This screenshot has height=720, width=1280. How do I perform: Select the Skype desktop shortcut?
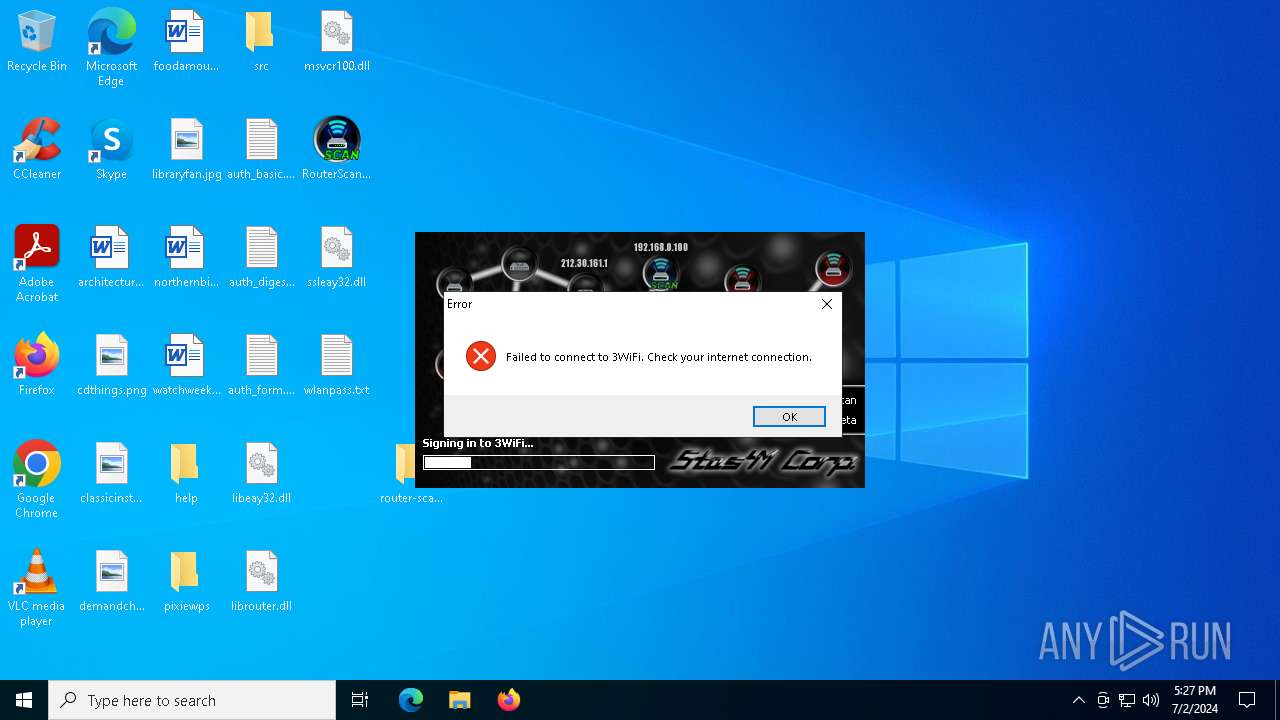(111, 149)
